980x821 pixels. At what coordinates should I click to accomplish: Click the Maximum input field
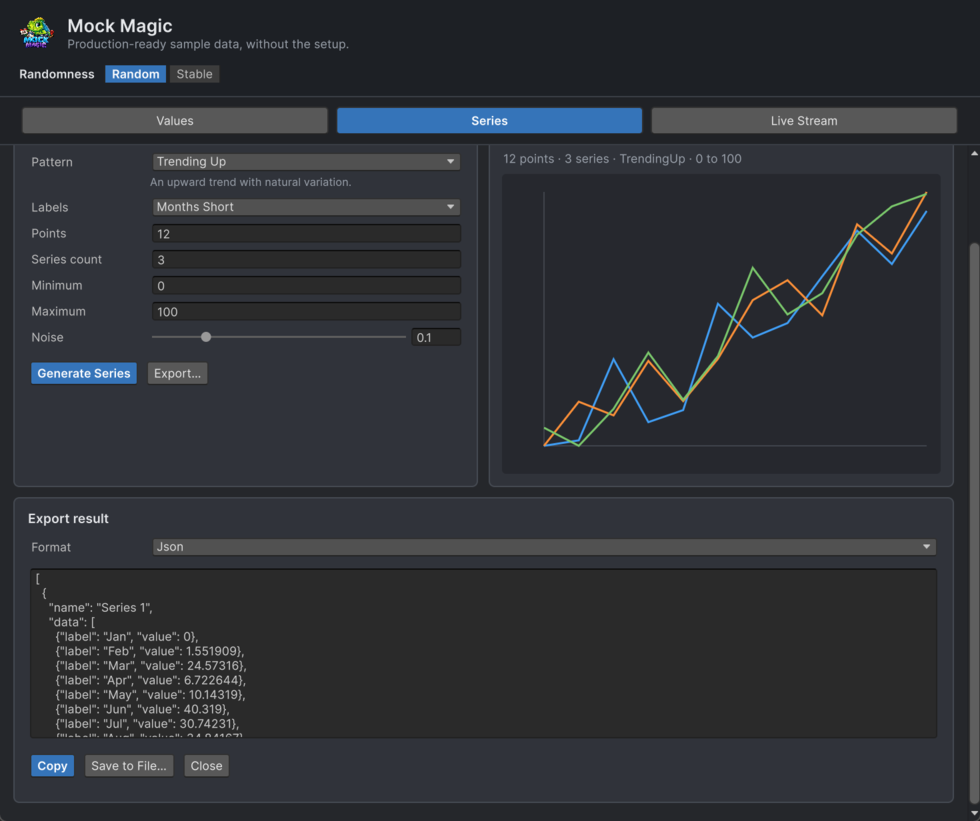(x=306, y=312)
